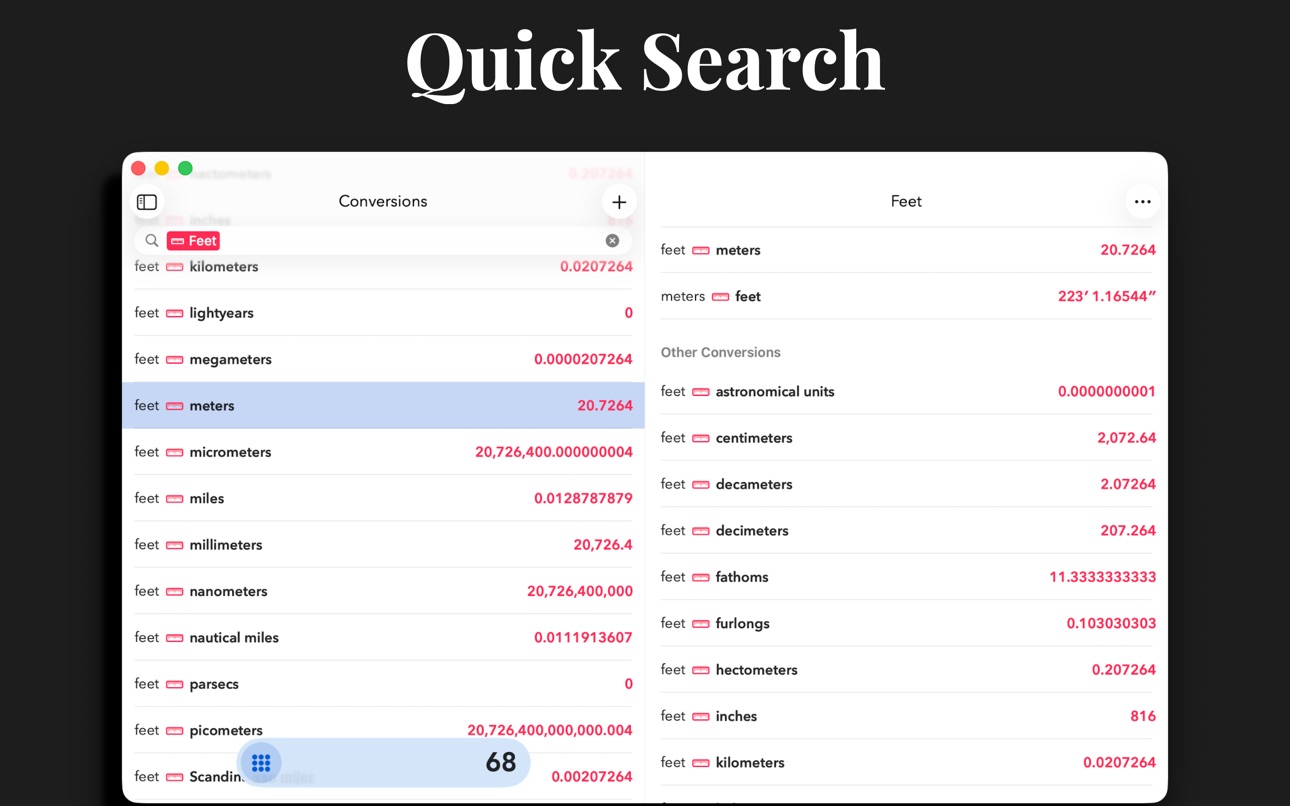Click the 816 inches value
Screen dimensions: 1290x806
[x=1143, y=716]
